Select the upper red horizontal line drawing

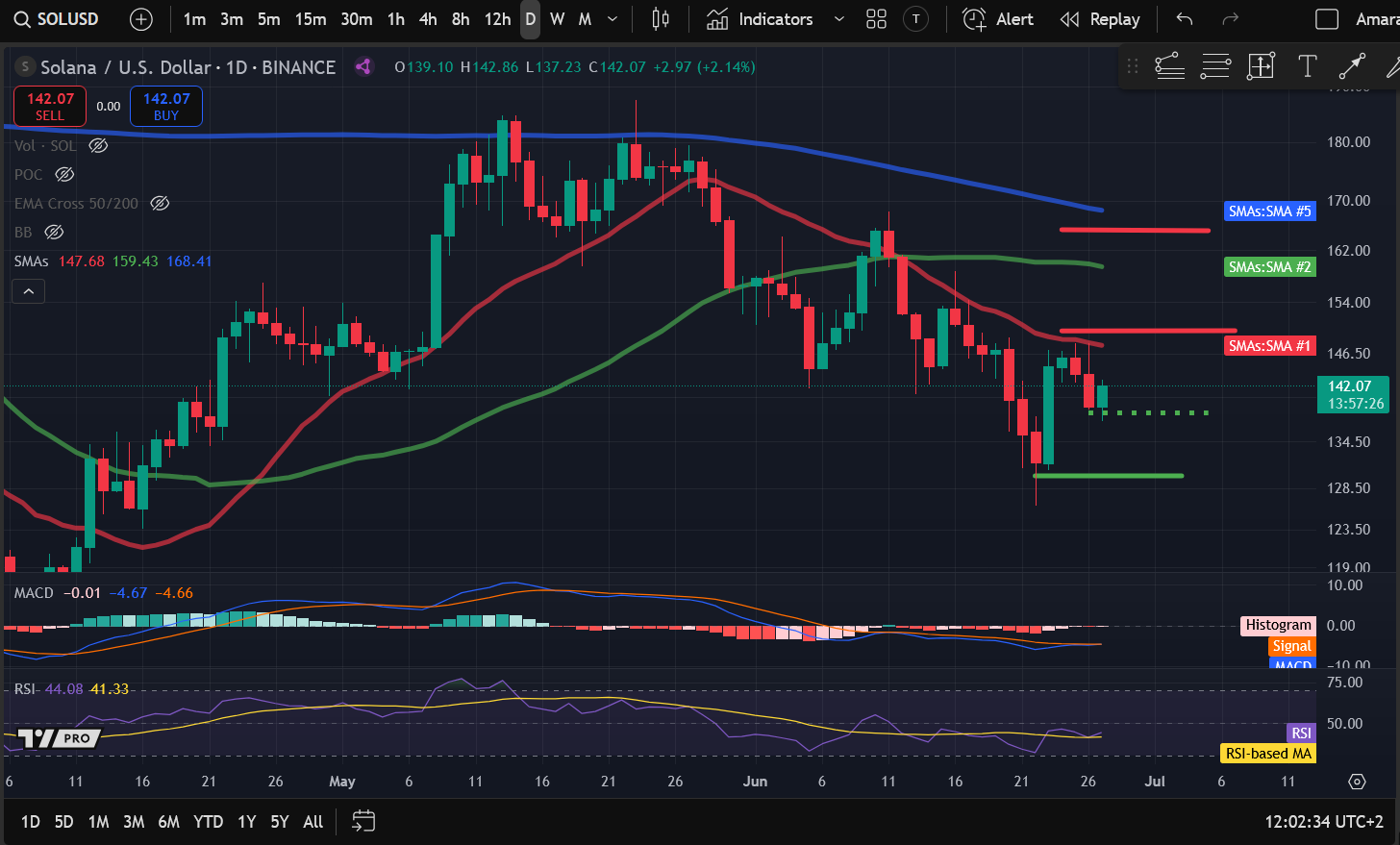coord(1135,230)
